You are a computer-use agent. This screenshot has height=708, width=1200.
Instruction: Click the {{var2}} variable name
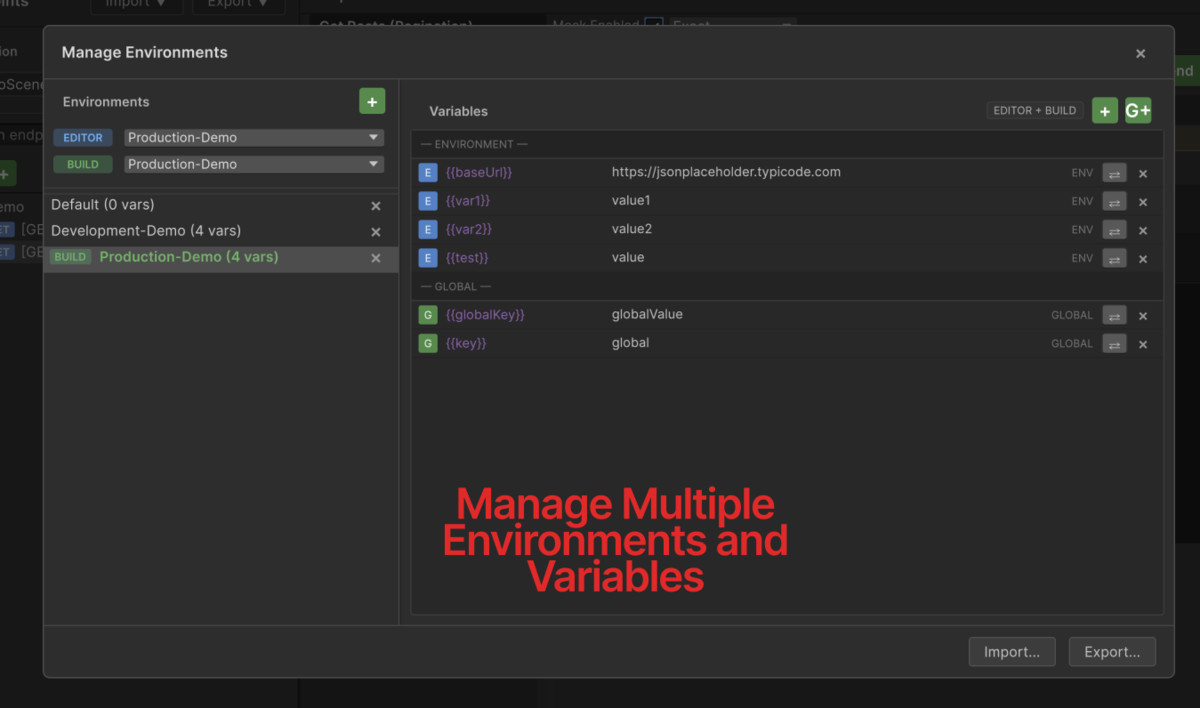click(469, 229)
